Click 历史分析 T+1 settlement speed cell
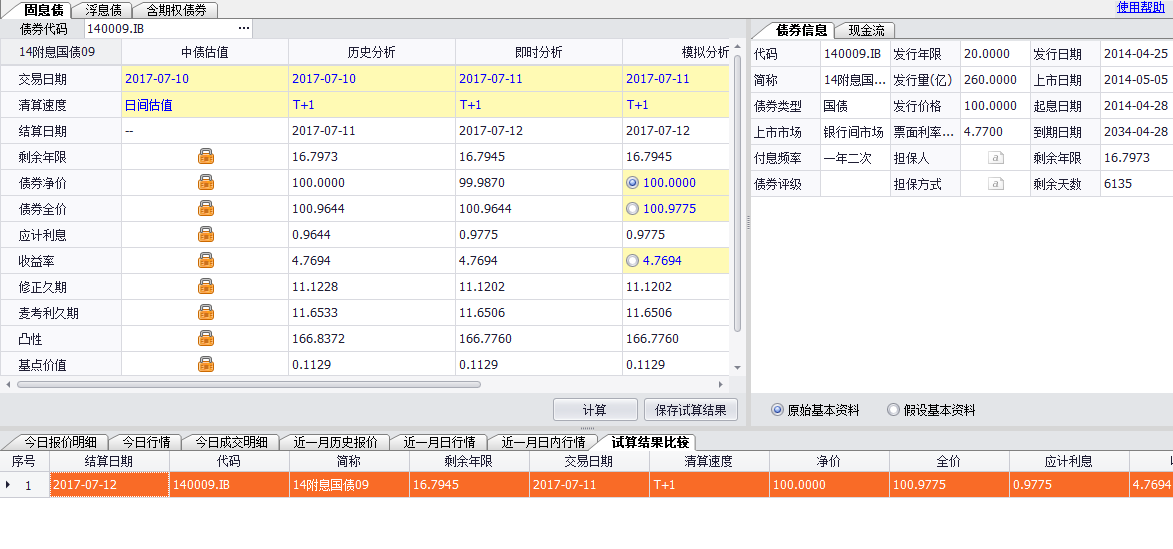1173x549 pixels. (x=372, y=105)
